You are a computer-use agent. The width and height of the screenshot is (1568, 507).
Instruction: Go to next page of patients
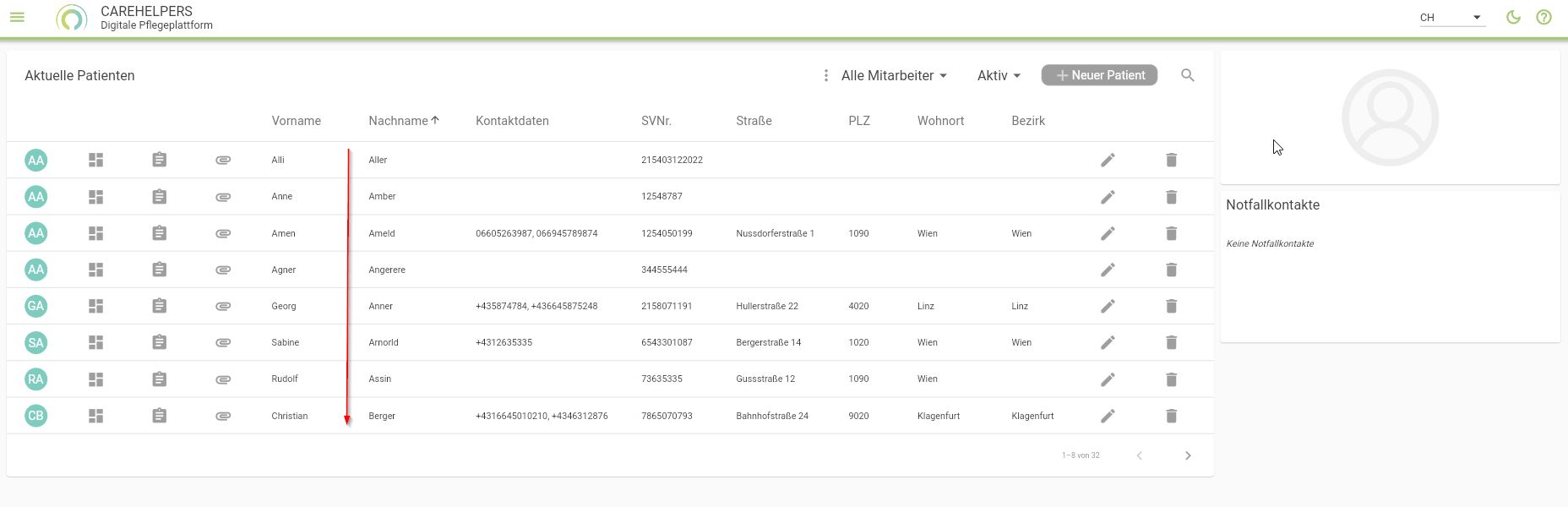coord(1187,455)
